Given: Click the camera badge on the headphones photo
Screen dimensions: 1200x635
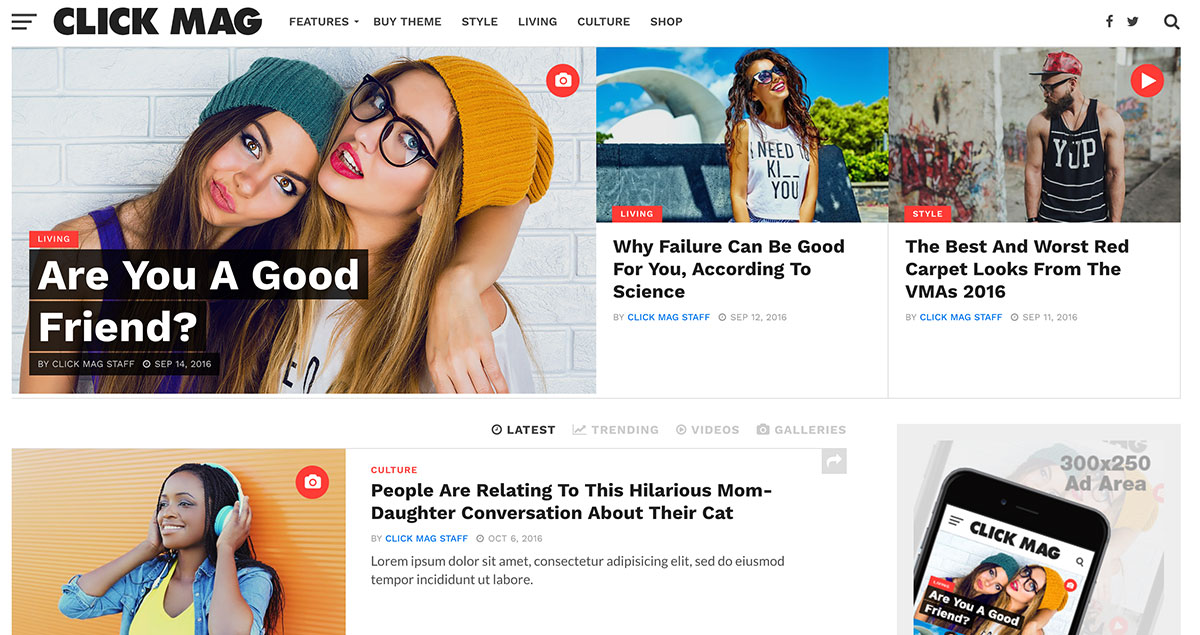Looking at the screenshot, I should (x=312, y=481).
